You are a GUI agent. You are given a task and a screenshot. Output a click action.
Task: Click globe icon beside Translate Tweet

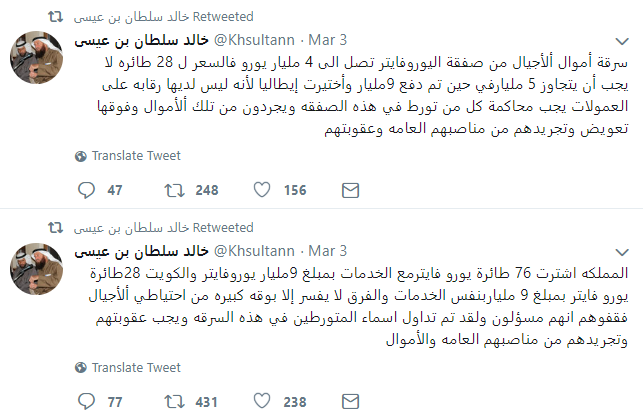click(80, 156)
